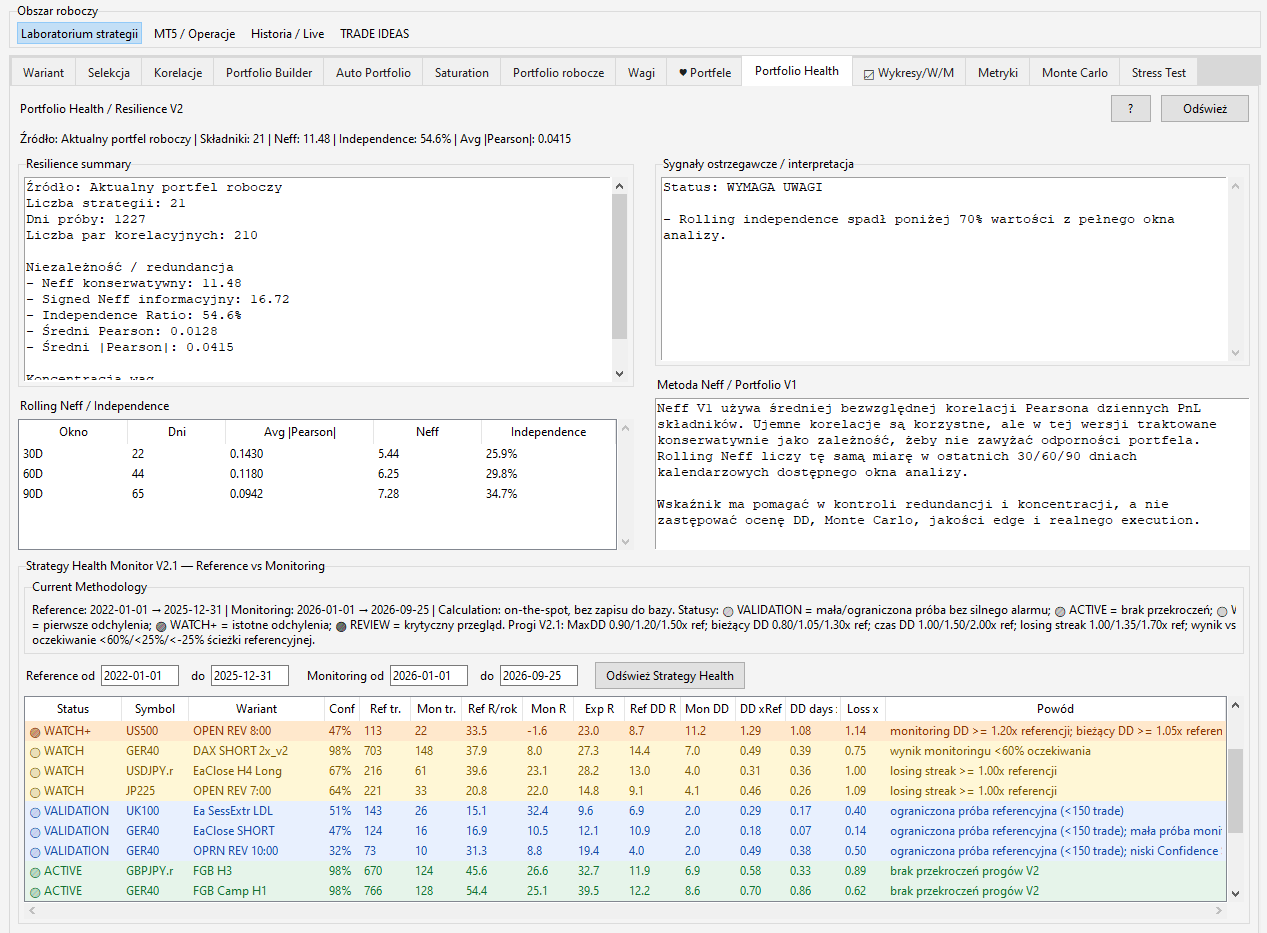The width and height of the screenshot is (1267, 933).
Task: Open the Stress Test tab
Action: tap(1159, 73)
